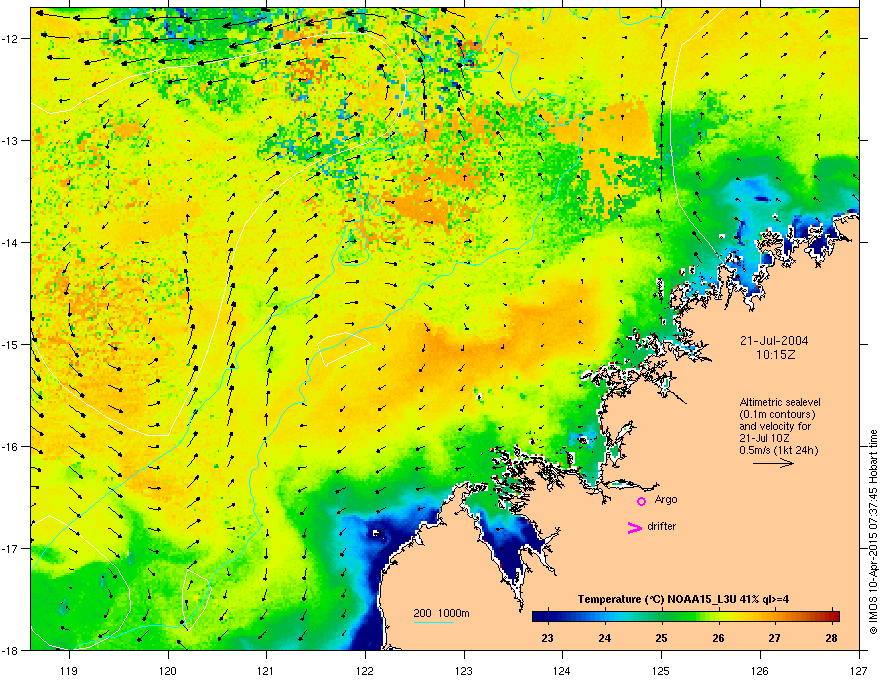Click the longitude 120 axis label
Viewport: 880px width, 680px height.
[x=168, y=670]
